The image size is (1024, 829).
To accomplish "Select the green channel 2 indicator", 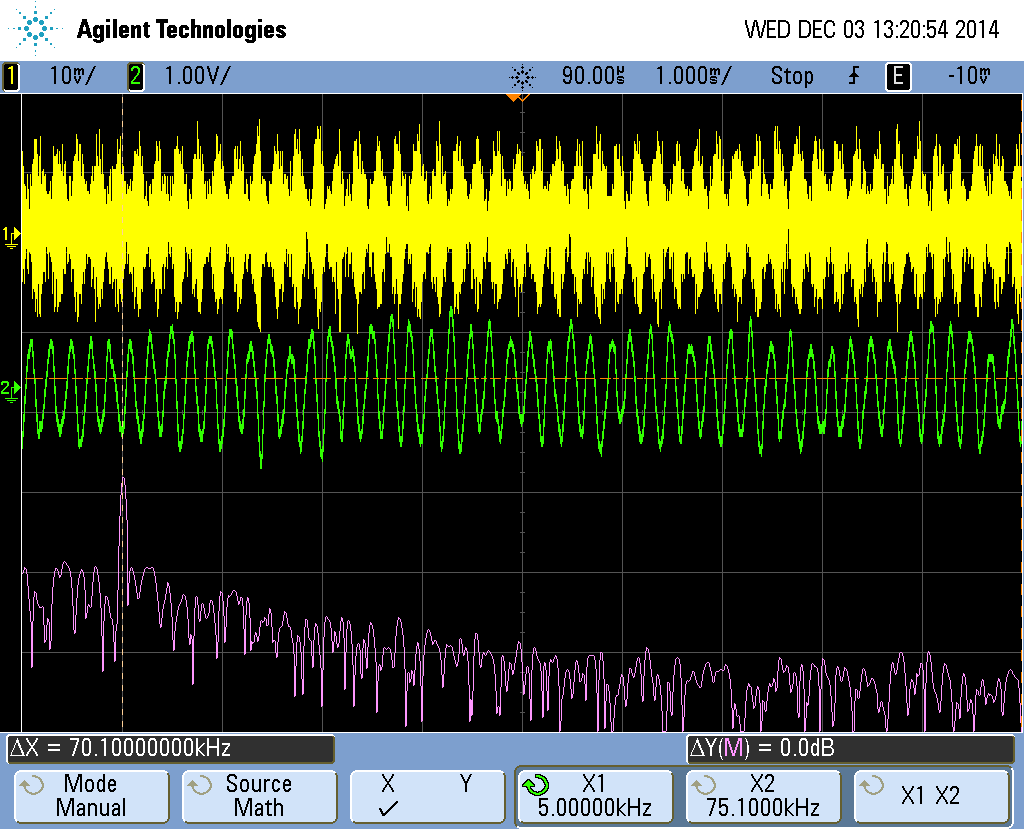I will tap(135, 76).
